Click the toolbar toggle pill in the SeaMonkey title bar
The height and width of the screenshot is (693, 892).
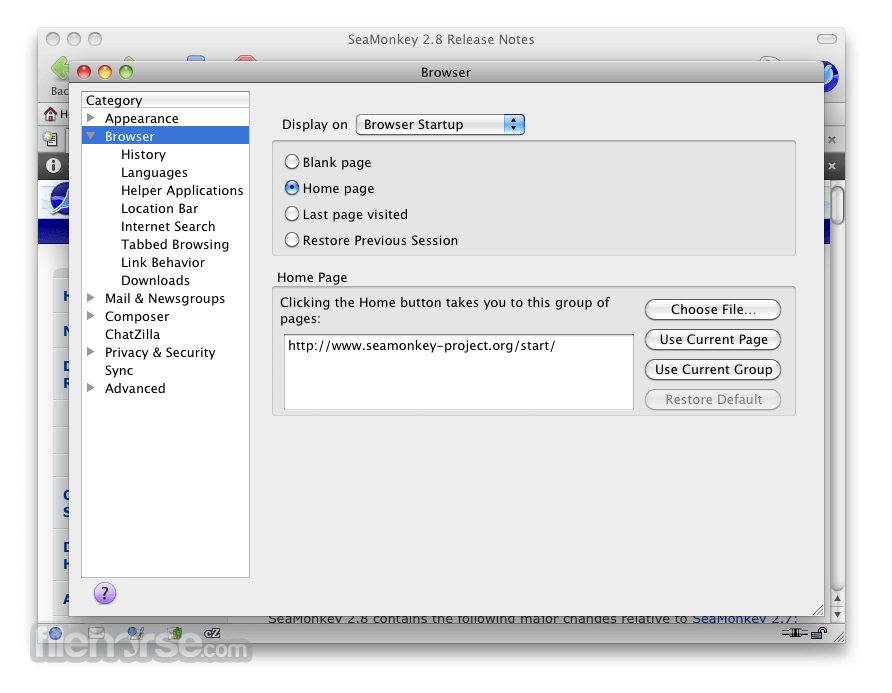tap(827, 39)
